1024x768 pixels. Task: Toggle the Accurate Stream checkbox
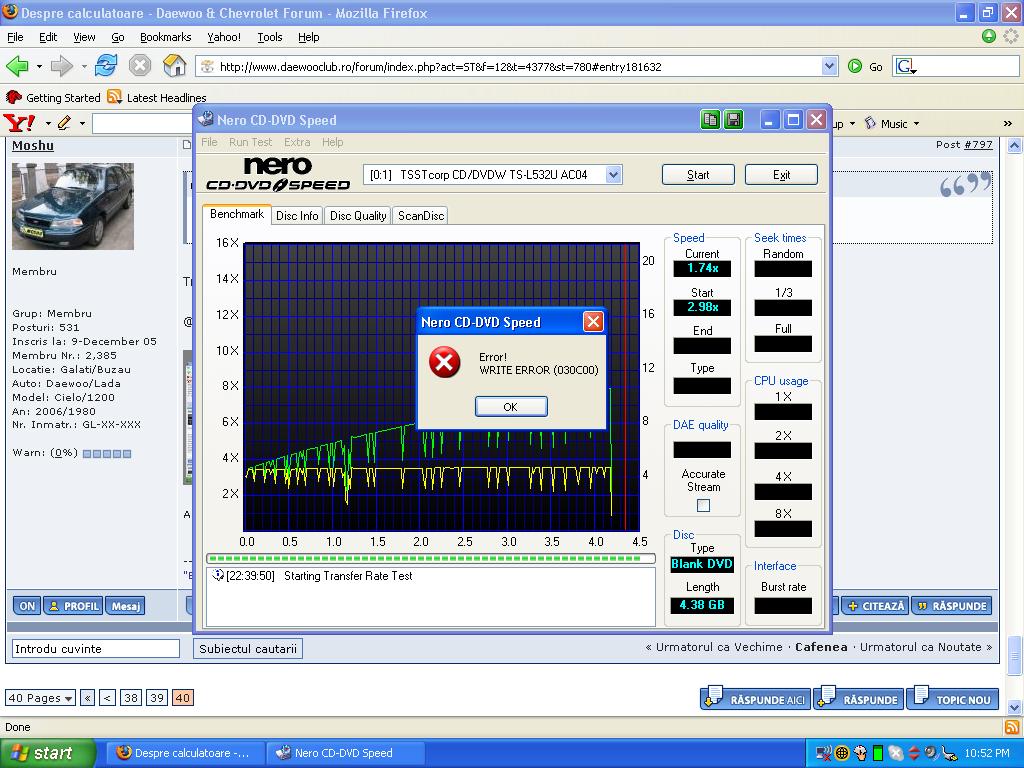(703, 506)
